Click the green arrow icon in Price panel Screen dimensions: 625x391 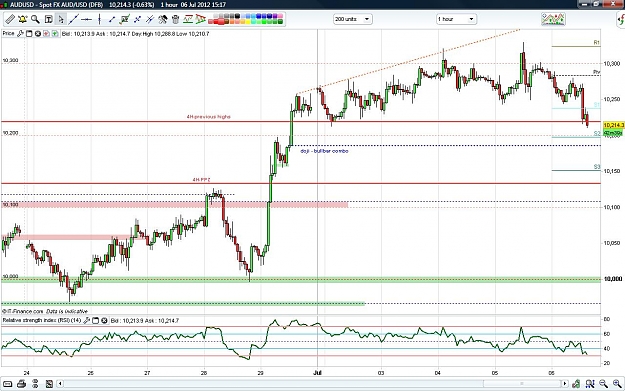tap(55, 34)
